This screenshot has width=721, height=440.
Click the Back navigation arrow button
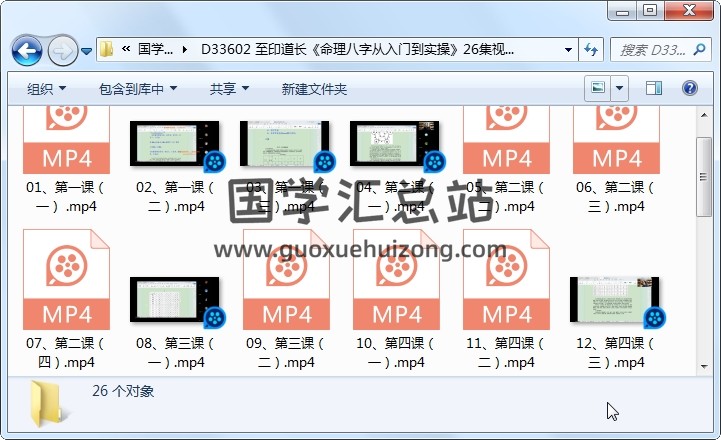[x=26, y=49]
